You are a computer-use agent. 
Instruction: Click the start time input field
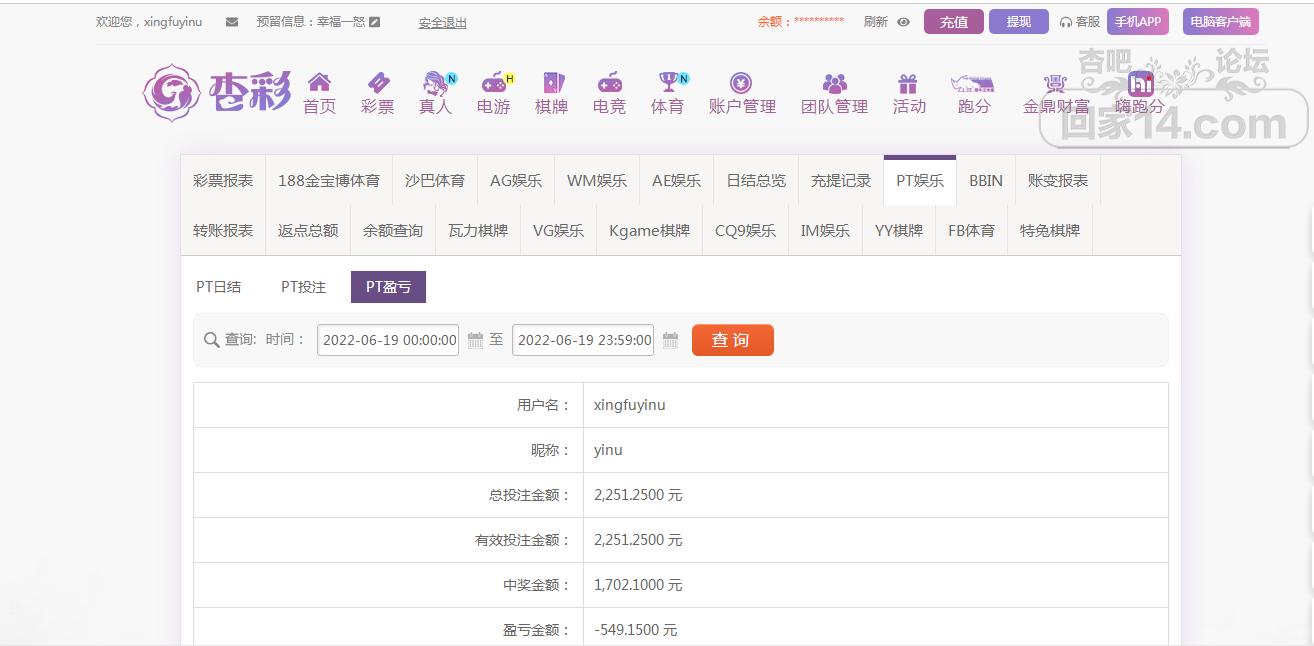388,340
